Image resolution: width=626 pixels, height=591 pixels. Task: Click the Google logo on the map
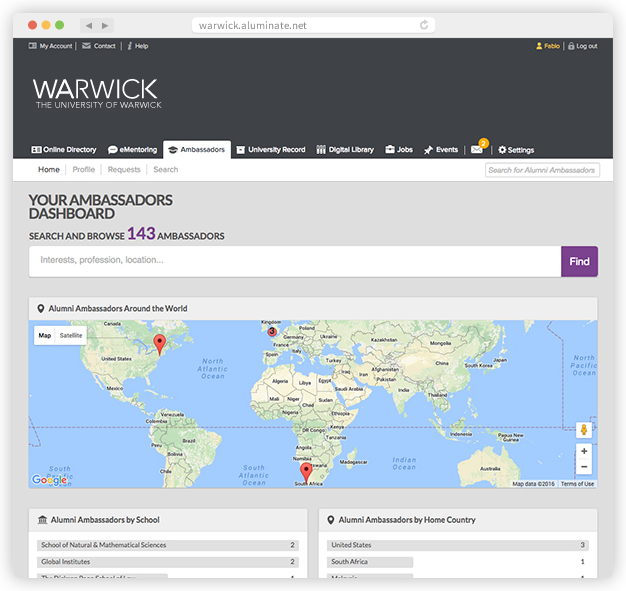(x=50, y=480)
